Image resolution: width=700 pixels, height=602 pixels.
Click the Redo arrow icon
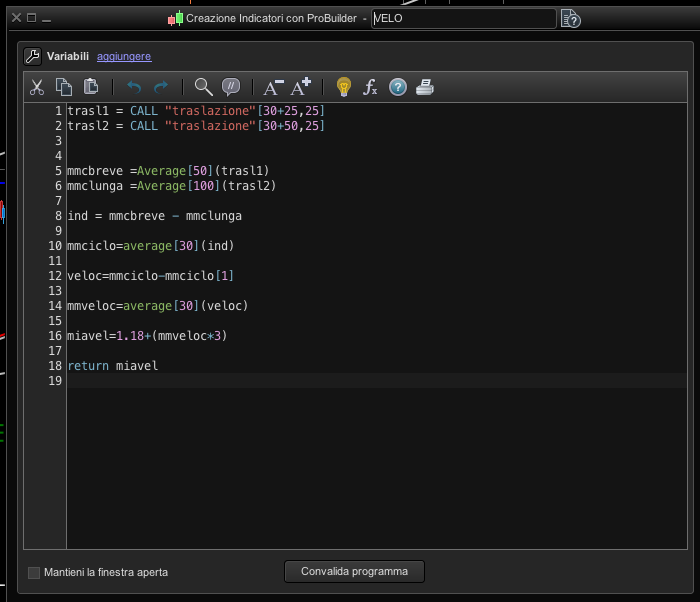(161, 87)
